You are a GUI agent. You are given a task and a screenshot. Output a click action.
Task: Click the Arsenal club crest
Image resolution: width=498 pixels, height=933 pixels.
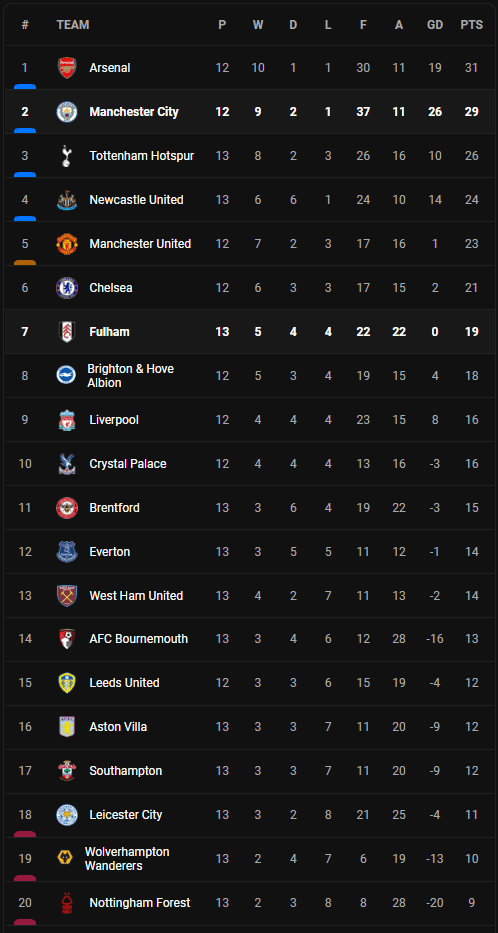67,68
